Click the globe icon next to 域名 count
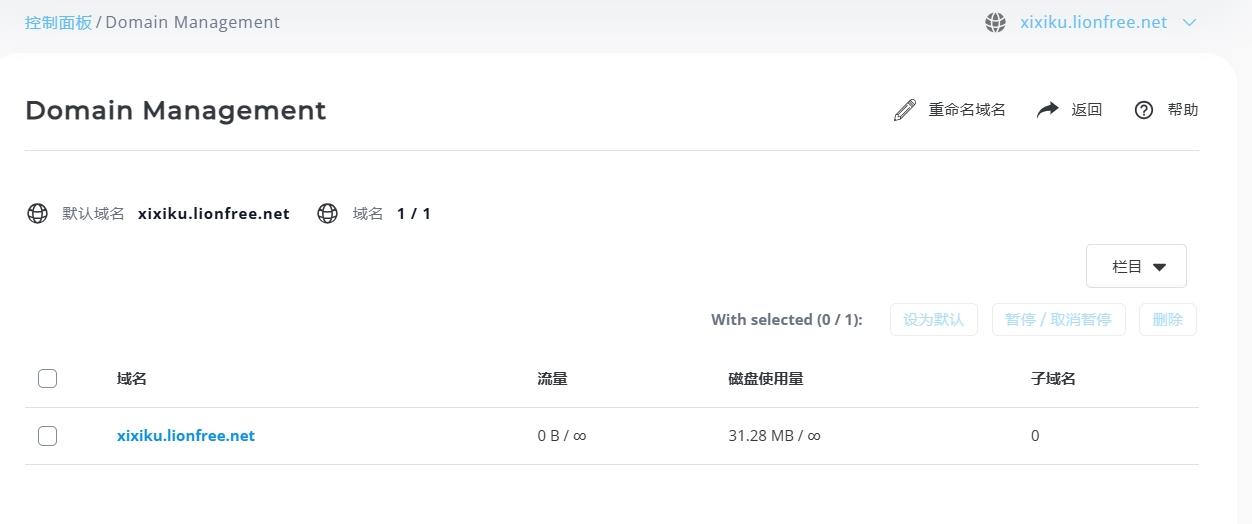Screen dimensions: 1252x524 coord(327,213)
